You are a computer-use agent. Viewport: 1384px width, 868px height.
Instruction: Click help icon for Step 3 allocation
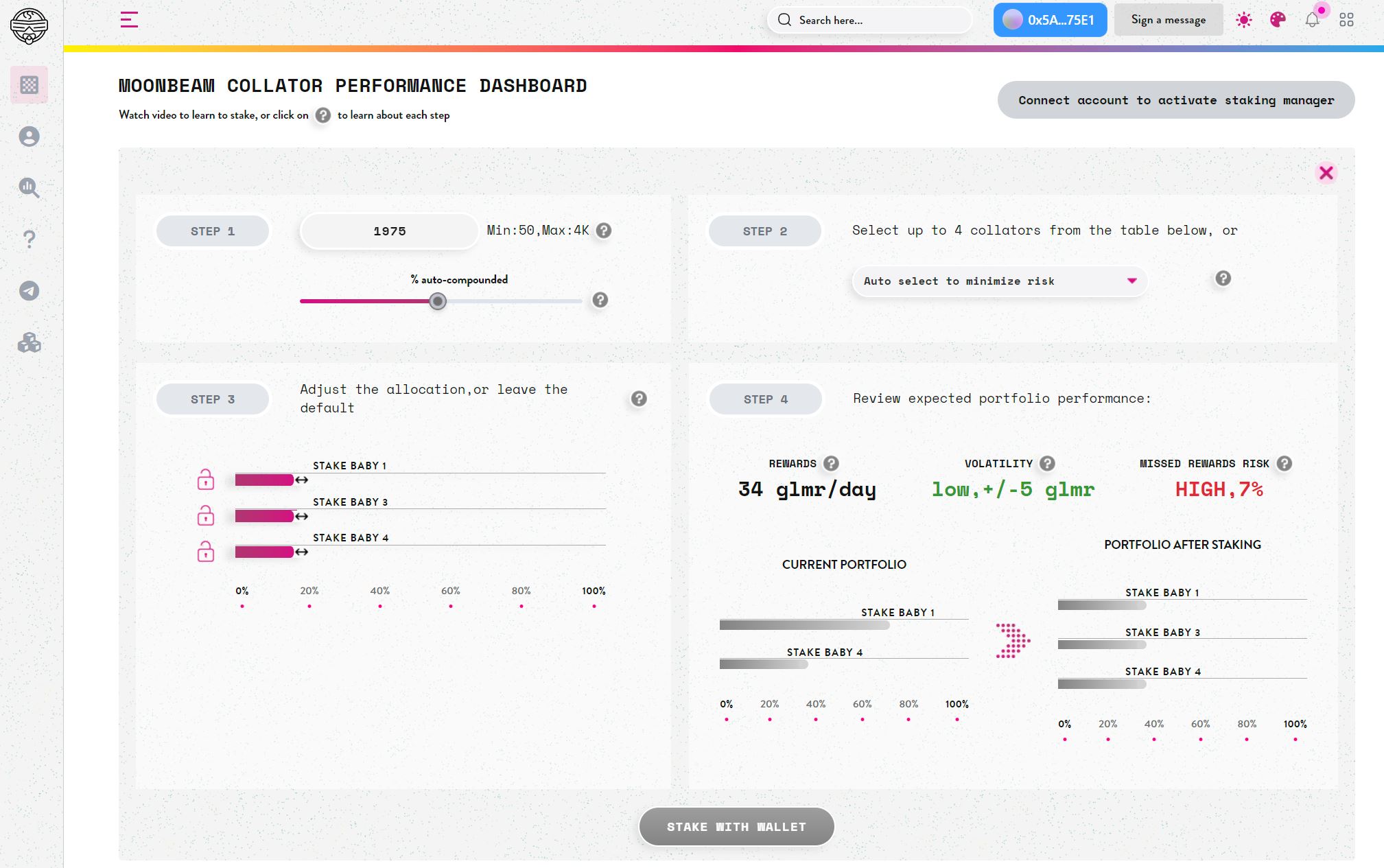pos(639,399)
